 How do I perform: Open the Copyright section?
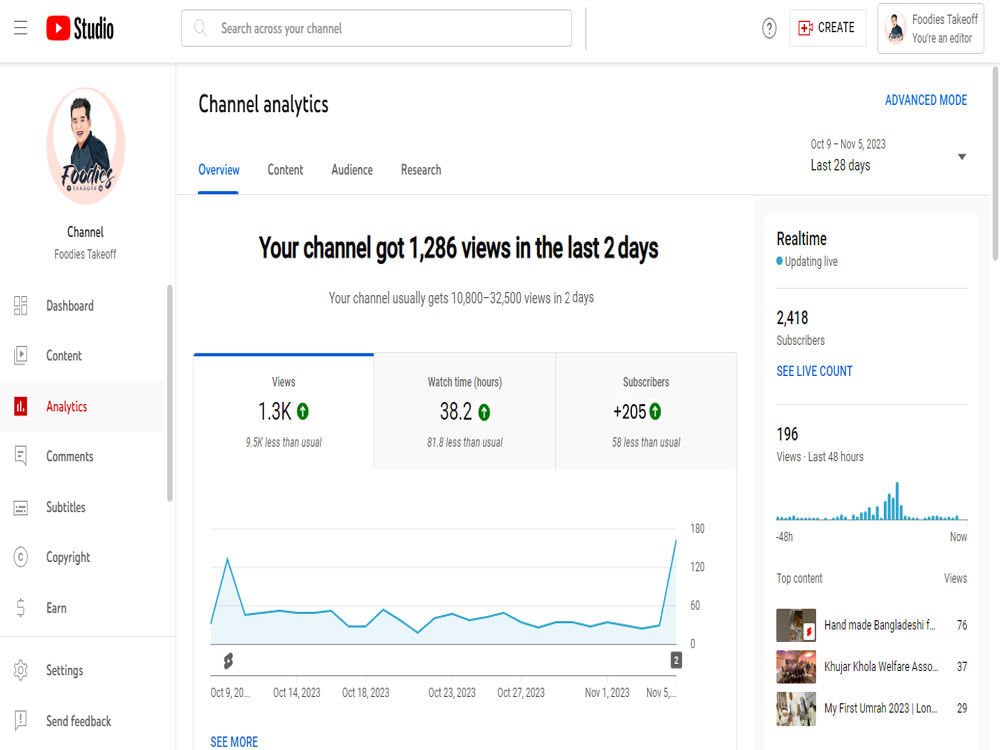click(x=66, y=557)
